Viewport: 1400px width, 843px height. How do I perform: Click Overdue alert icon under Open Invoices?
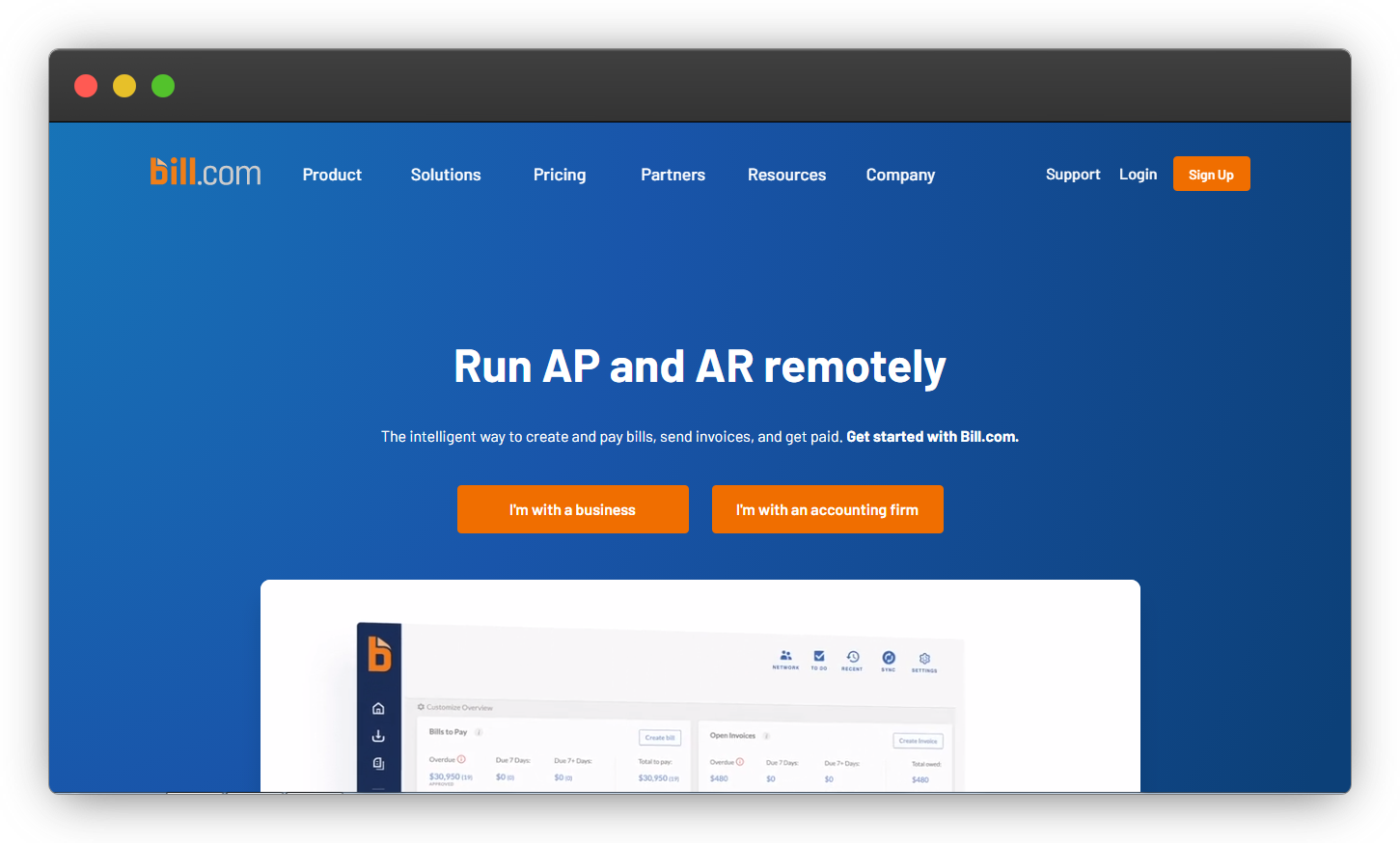coord(740,762)
